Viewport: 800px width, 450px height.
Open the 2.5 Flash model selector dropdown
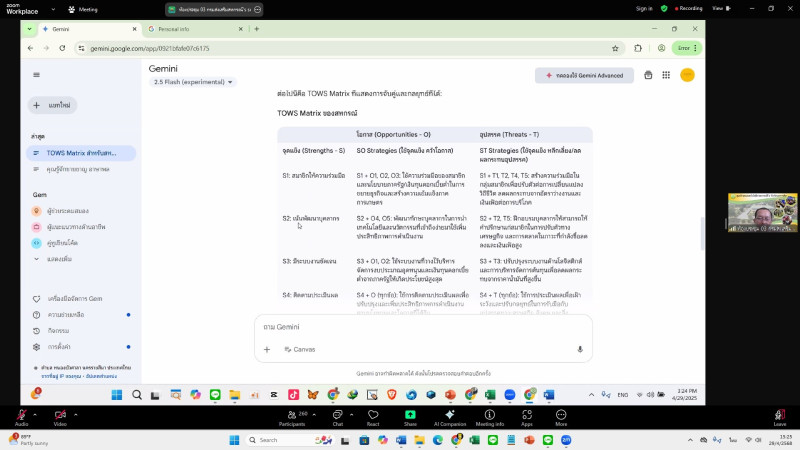click(193, 82)
